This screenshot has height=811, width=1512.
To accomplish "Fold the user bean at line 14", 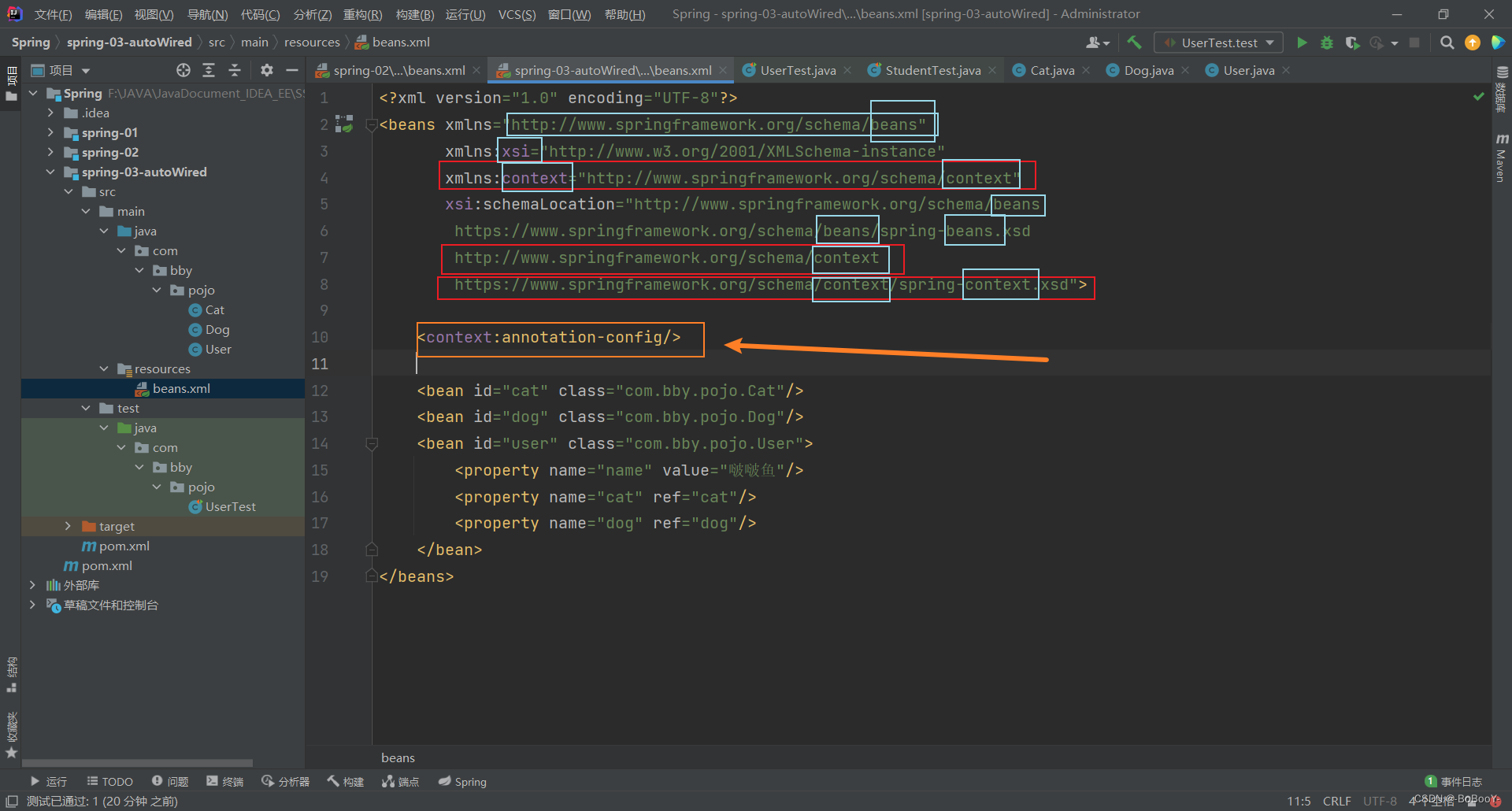I will pyautogui.click(x=372, y=444).
